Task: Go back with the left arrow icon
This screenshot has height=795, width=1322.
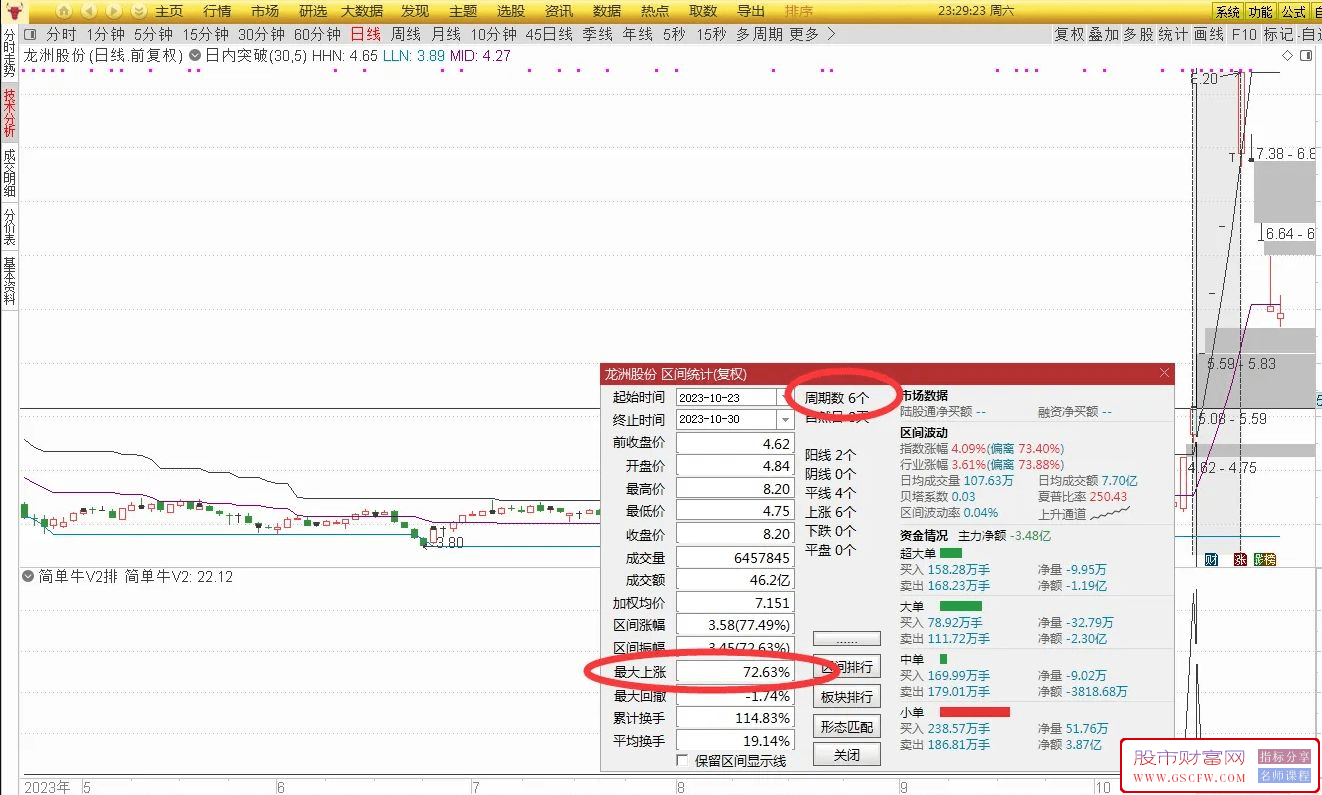Action: click(x=88, y=11)
